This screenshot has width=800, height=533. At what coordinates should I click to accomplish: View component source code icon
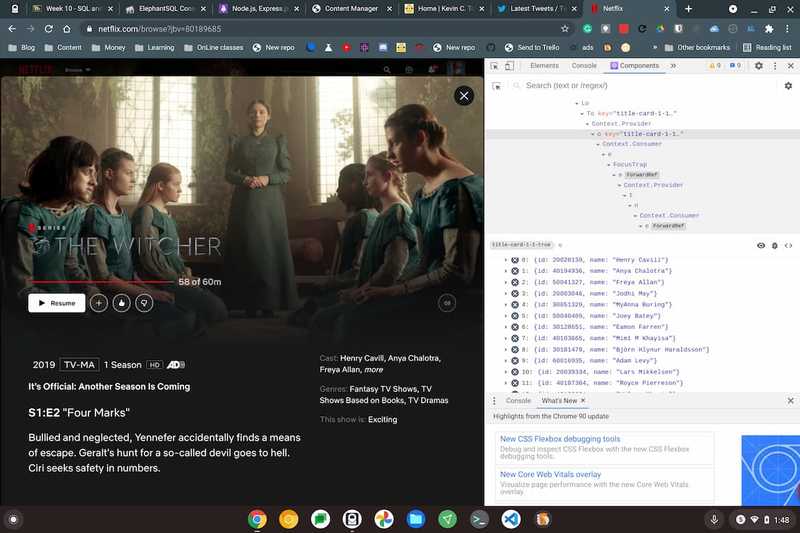tap(788, 246)
